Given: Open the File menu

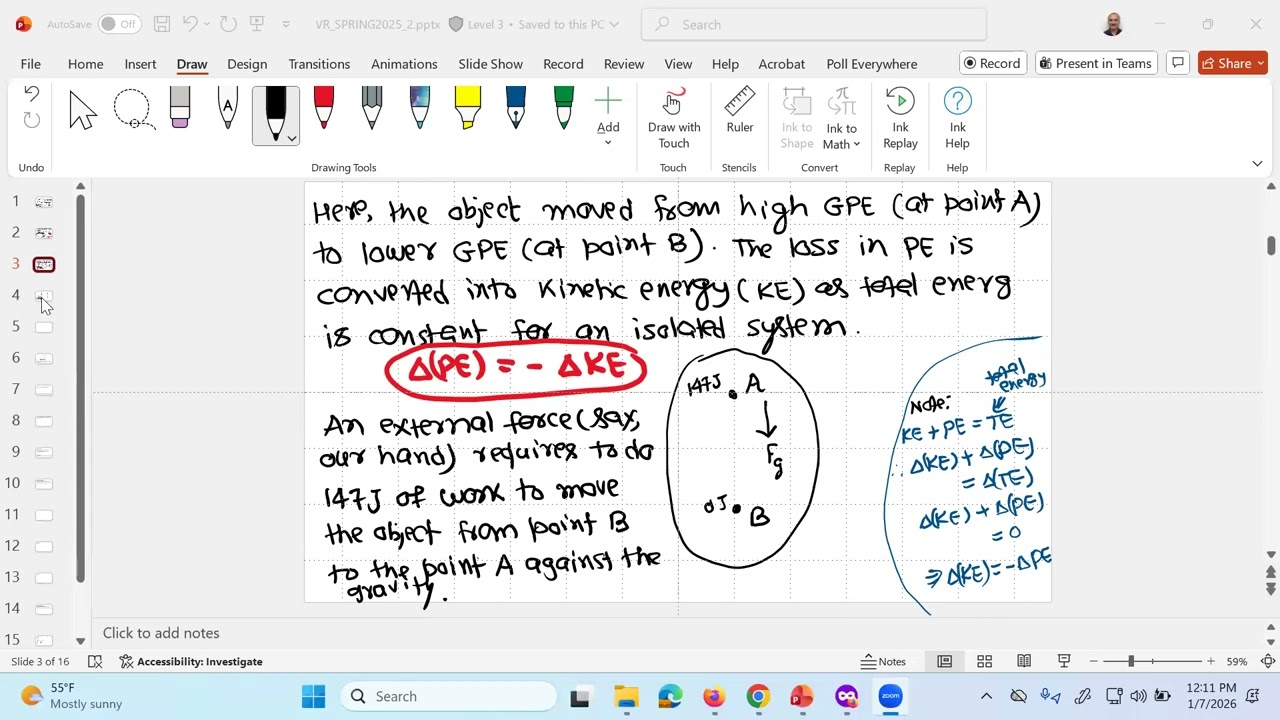Looking at the screenshot, I should point(31,64).
